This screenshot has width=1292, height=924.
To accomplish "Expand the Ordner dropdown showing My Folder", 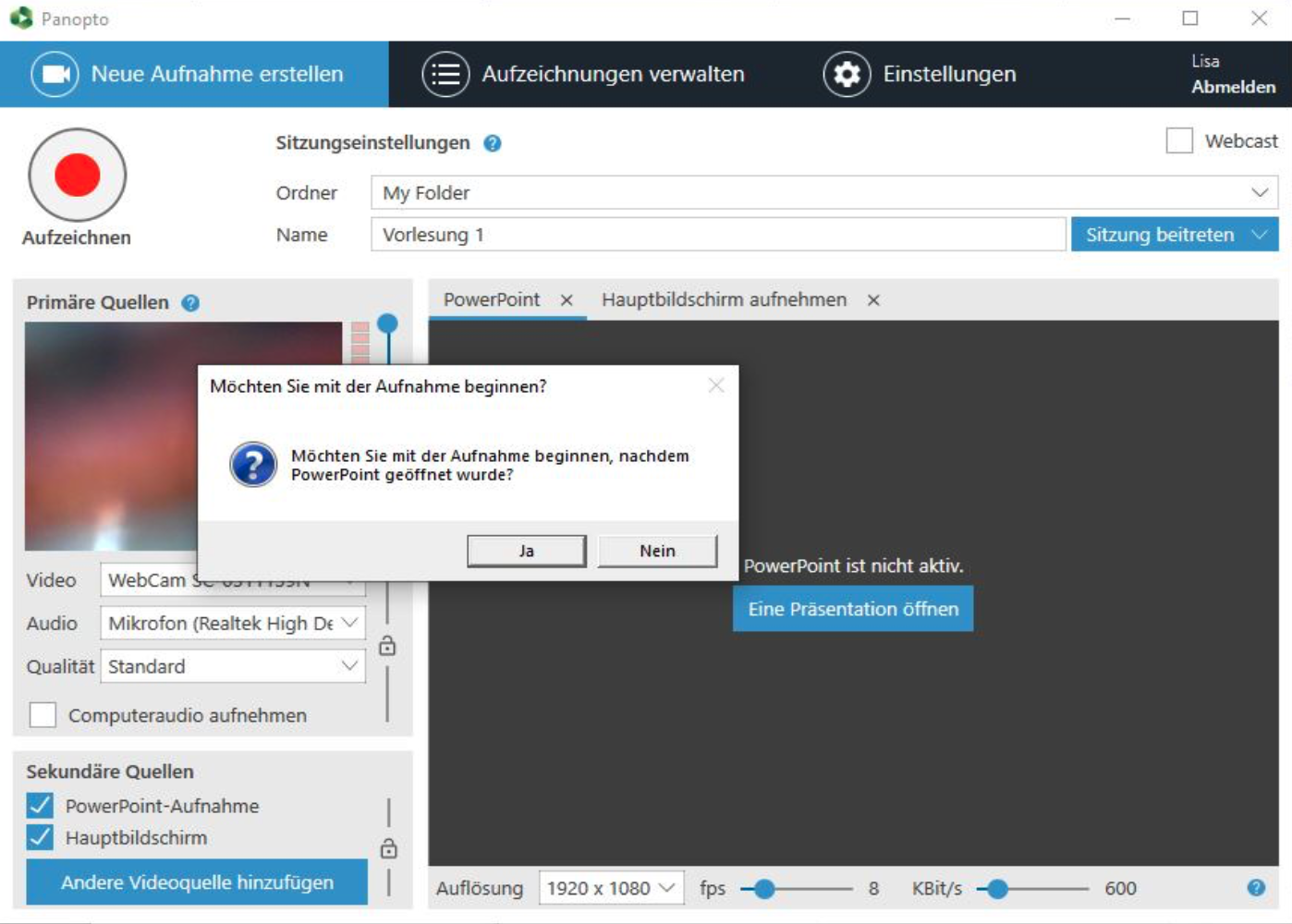I will pyautogui.click(x=824, y=192).
